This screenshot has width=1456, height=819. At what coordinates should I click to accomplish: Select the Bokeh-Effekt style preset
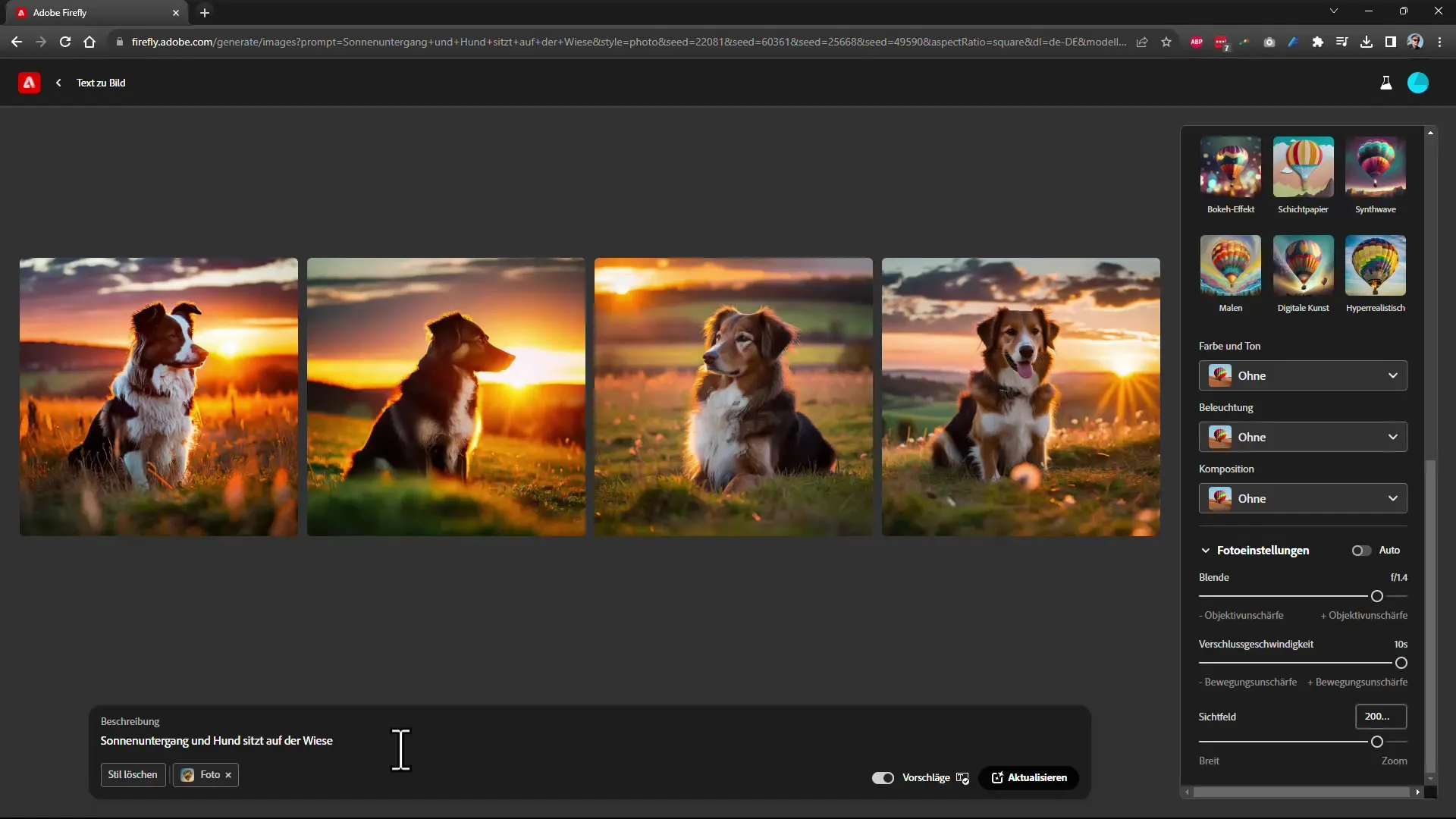[x=1231, y=167]
